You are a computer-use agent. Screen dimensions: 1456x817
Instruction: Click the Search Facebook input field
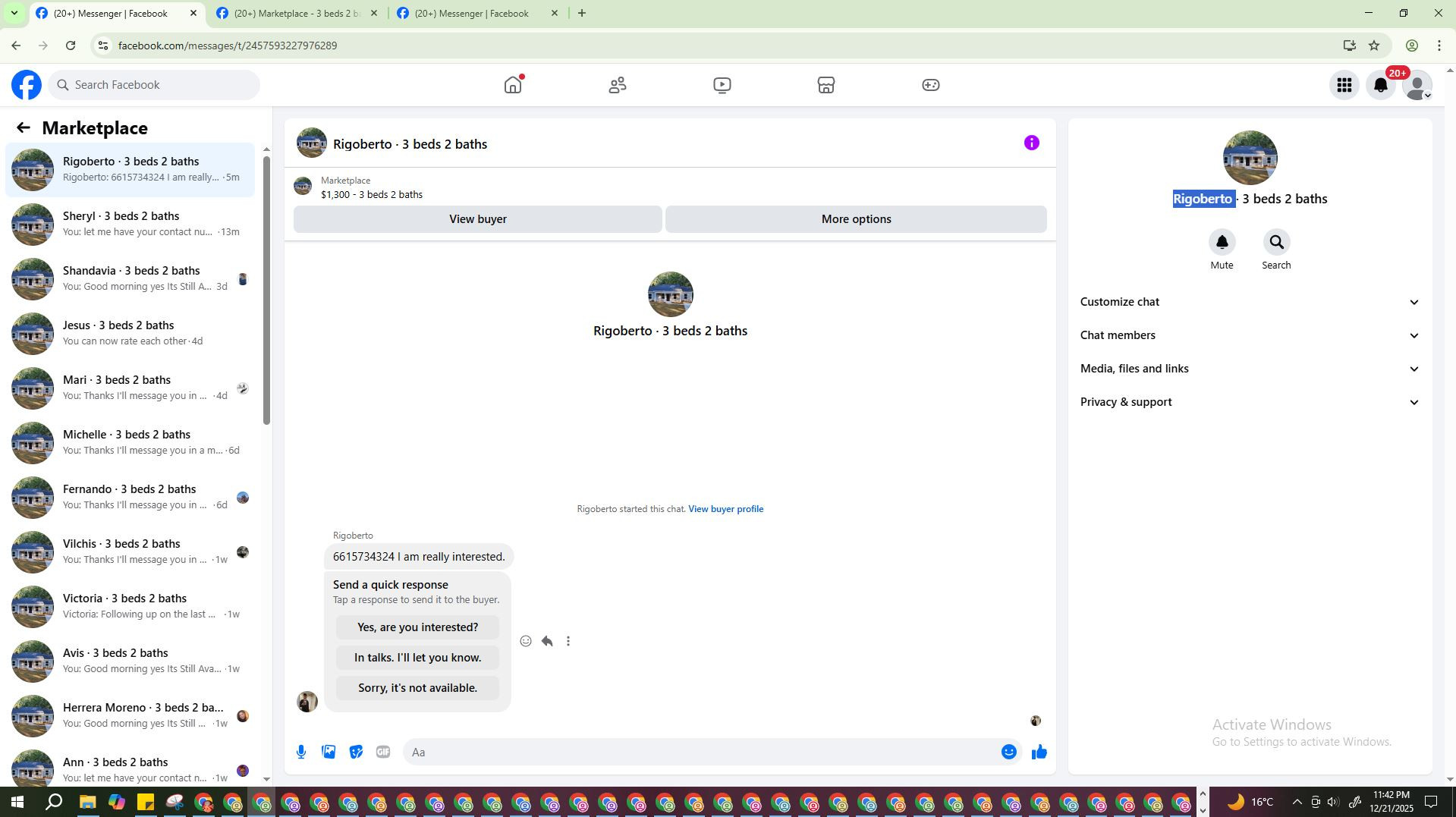click(x=154, y=85)
